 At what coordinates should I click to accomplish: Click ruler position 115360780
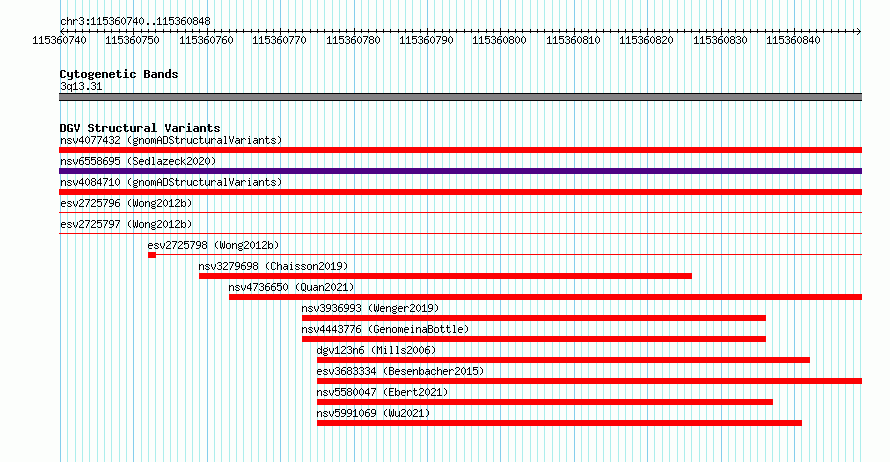pyautogui.click(x=353, y=40)
